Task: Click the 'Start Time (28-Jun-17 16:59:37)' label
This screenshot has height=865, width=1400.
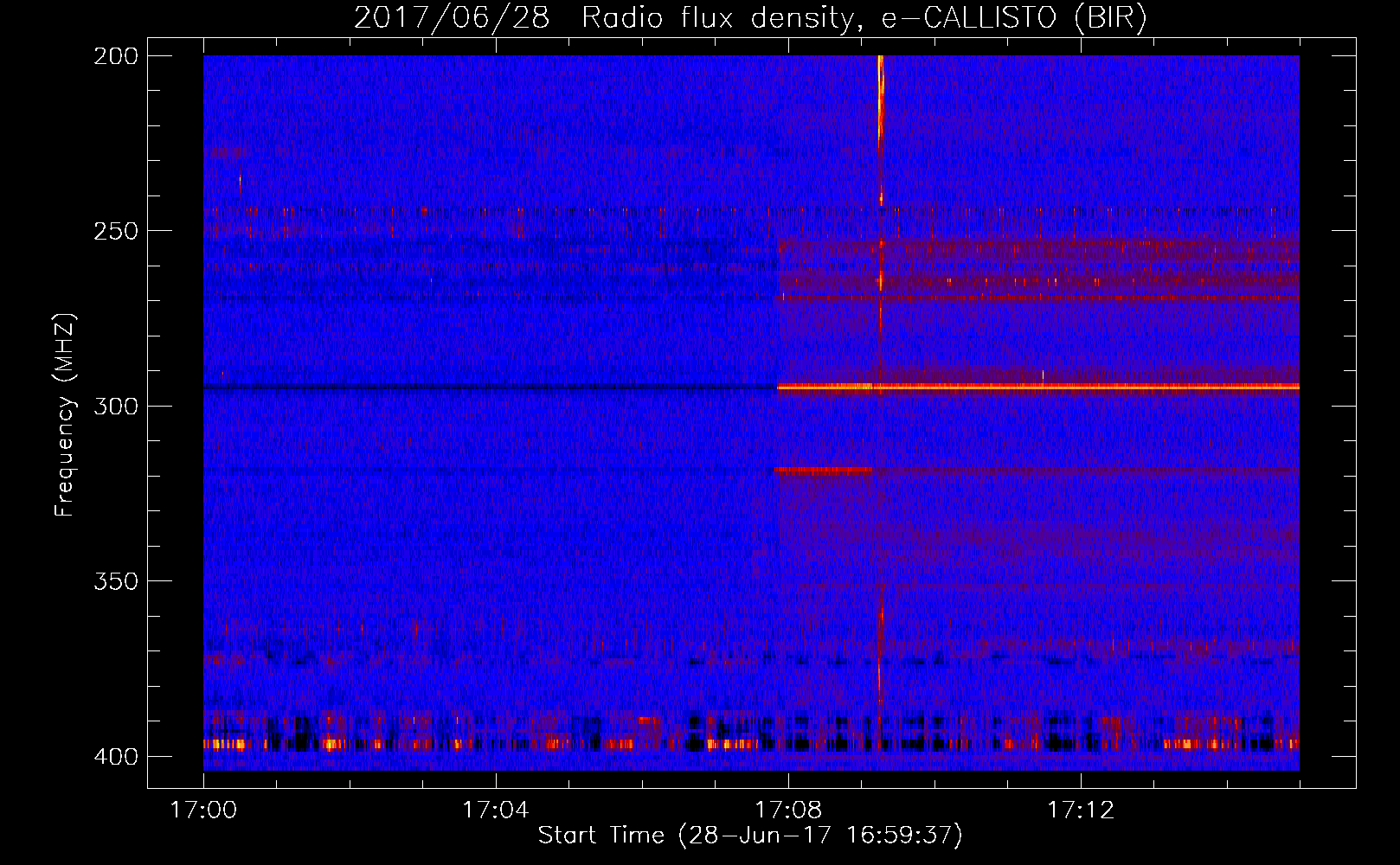Action: point(750,836)
